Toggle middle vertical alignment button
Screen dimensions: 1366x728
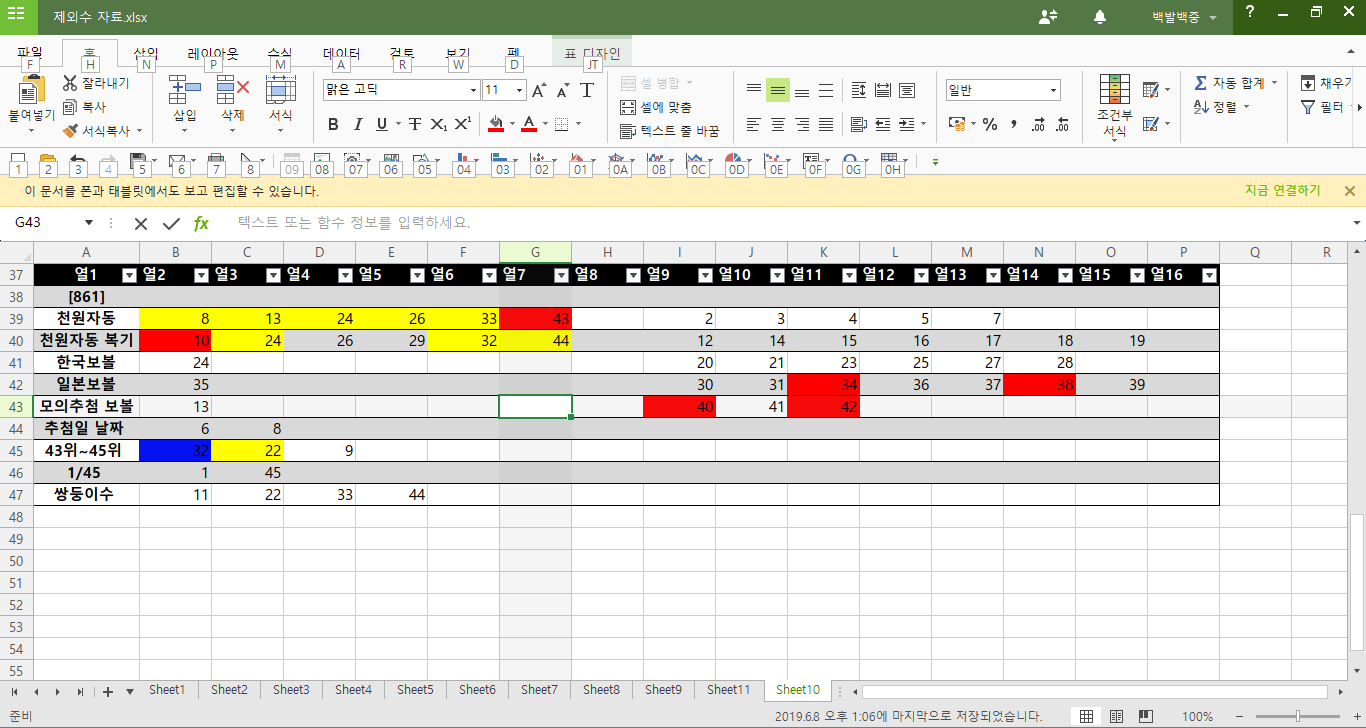pyautogui.click(x=778, y=90)
